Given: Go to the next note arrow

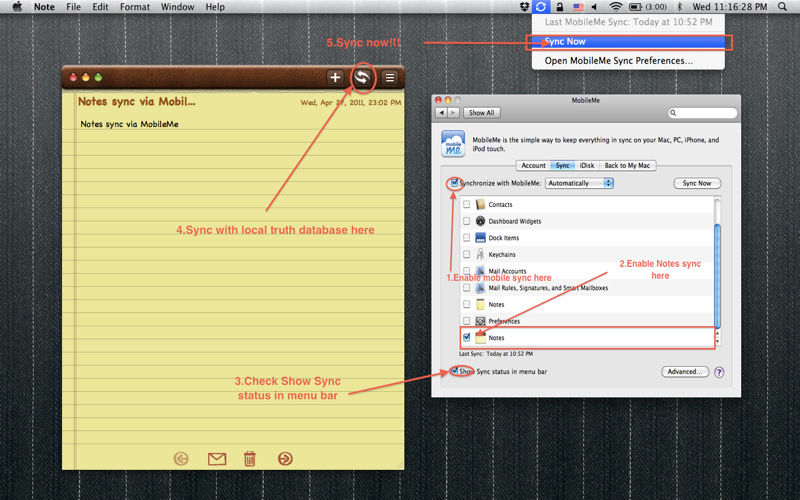Looking at the screenshot, I should pyautogui.click(x=285, y=459).
